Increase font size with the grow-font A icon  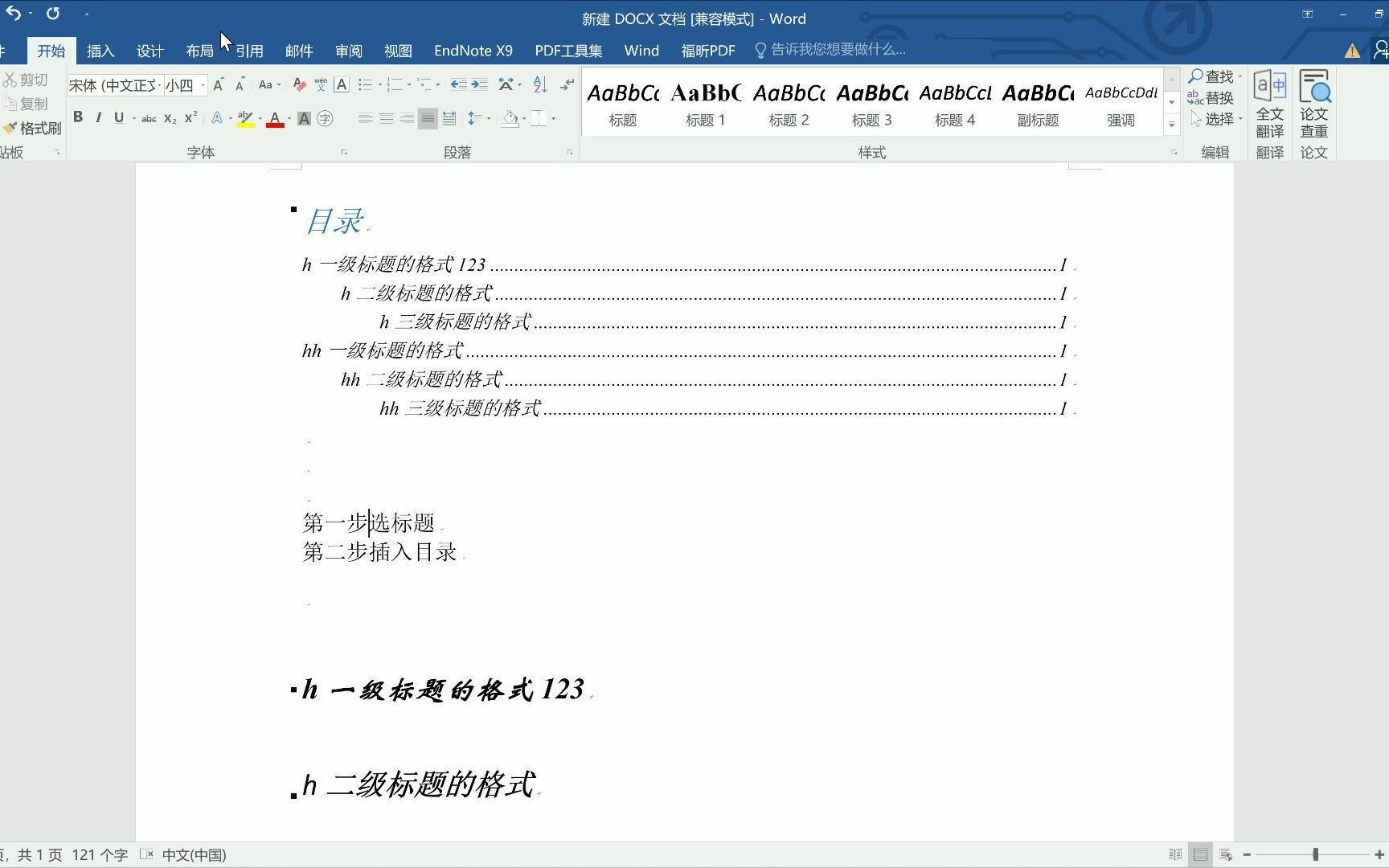(x=218, y=84)
